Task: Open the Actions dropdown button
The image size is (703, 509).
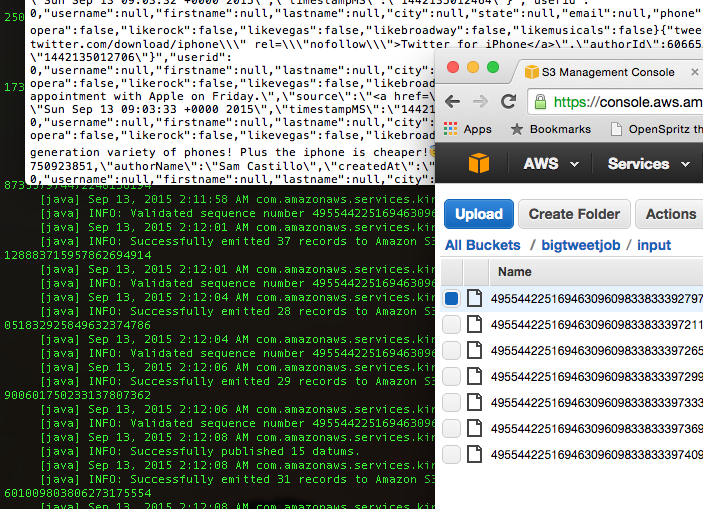Action: [x=669, y=214]
